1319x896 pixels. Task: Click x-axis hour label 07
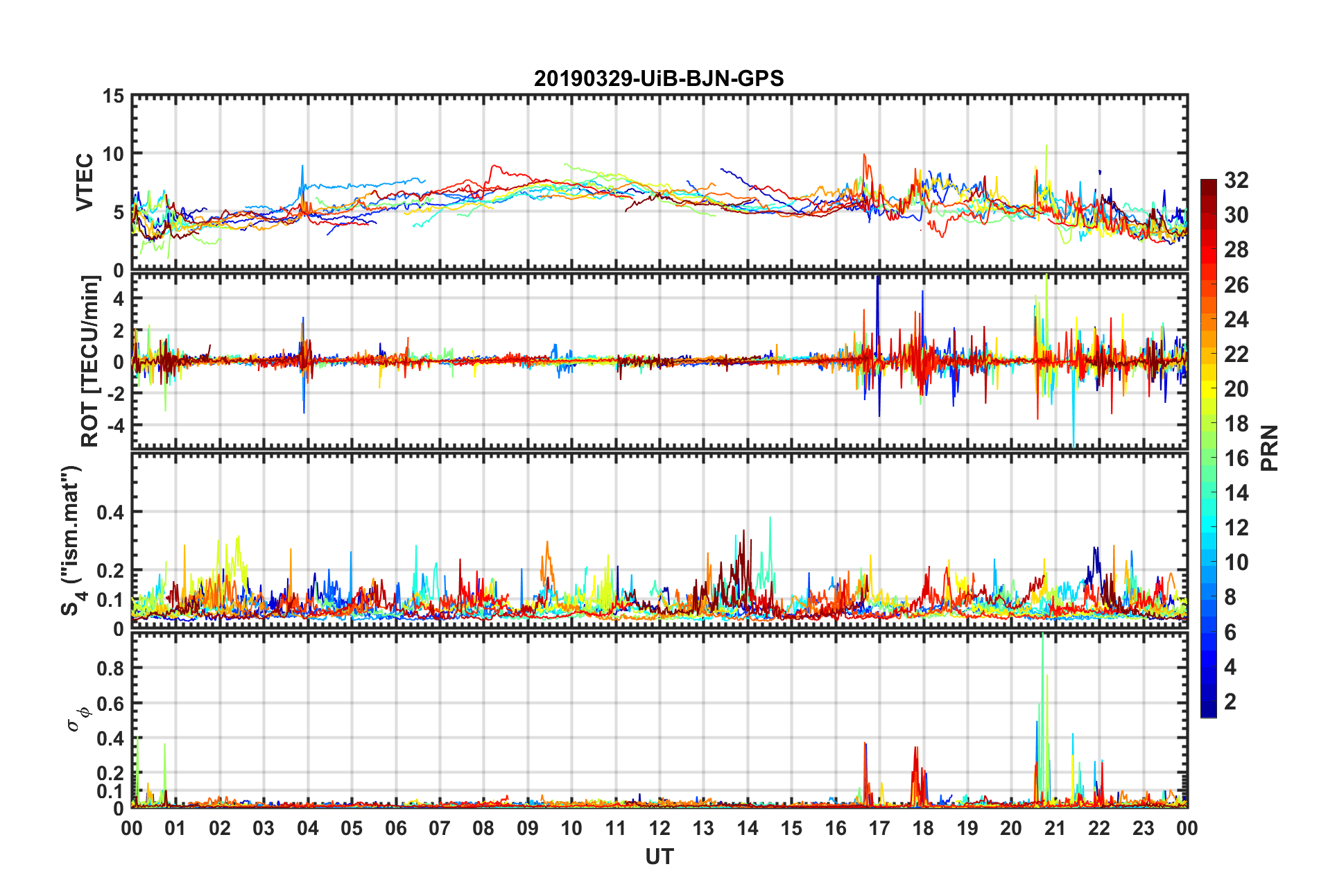pos(440,828)
